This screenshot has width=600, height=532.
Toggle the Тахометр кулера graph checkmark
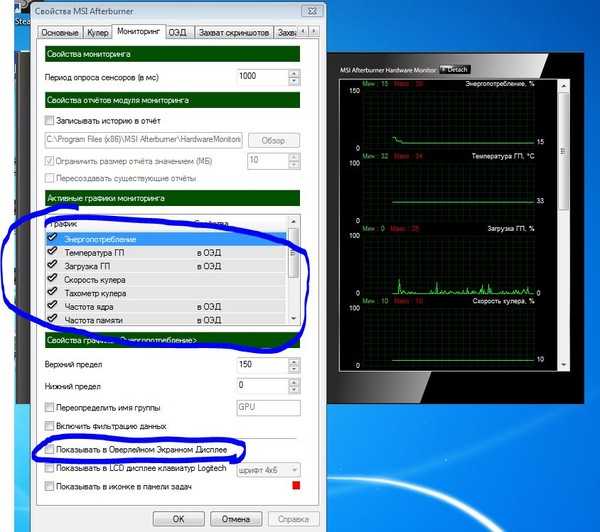point(52,292)
